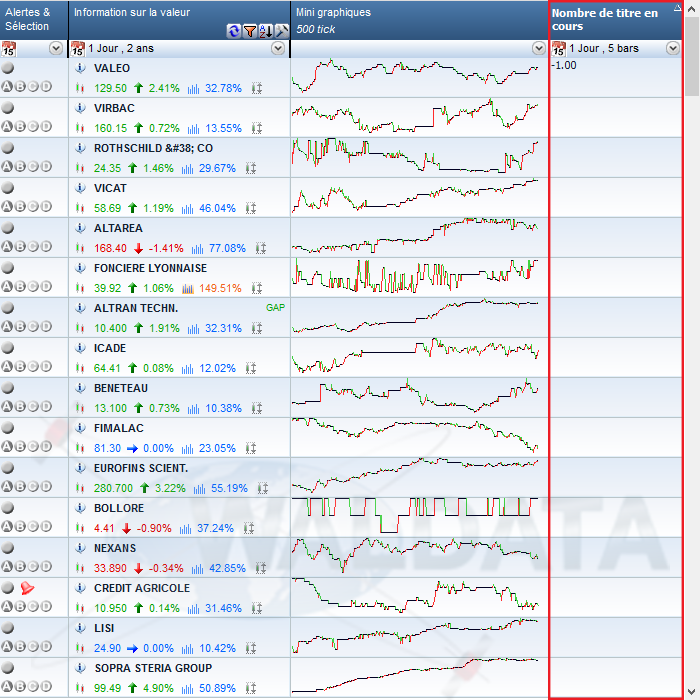Refresh the list with the blue arrows icon
This screenshot has height=700, width=700.
(x=233, y=31)
